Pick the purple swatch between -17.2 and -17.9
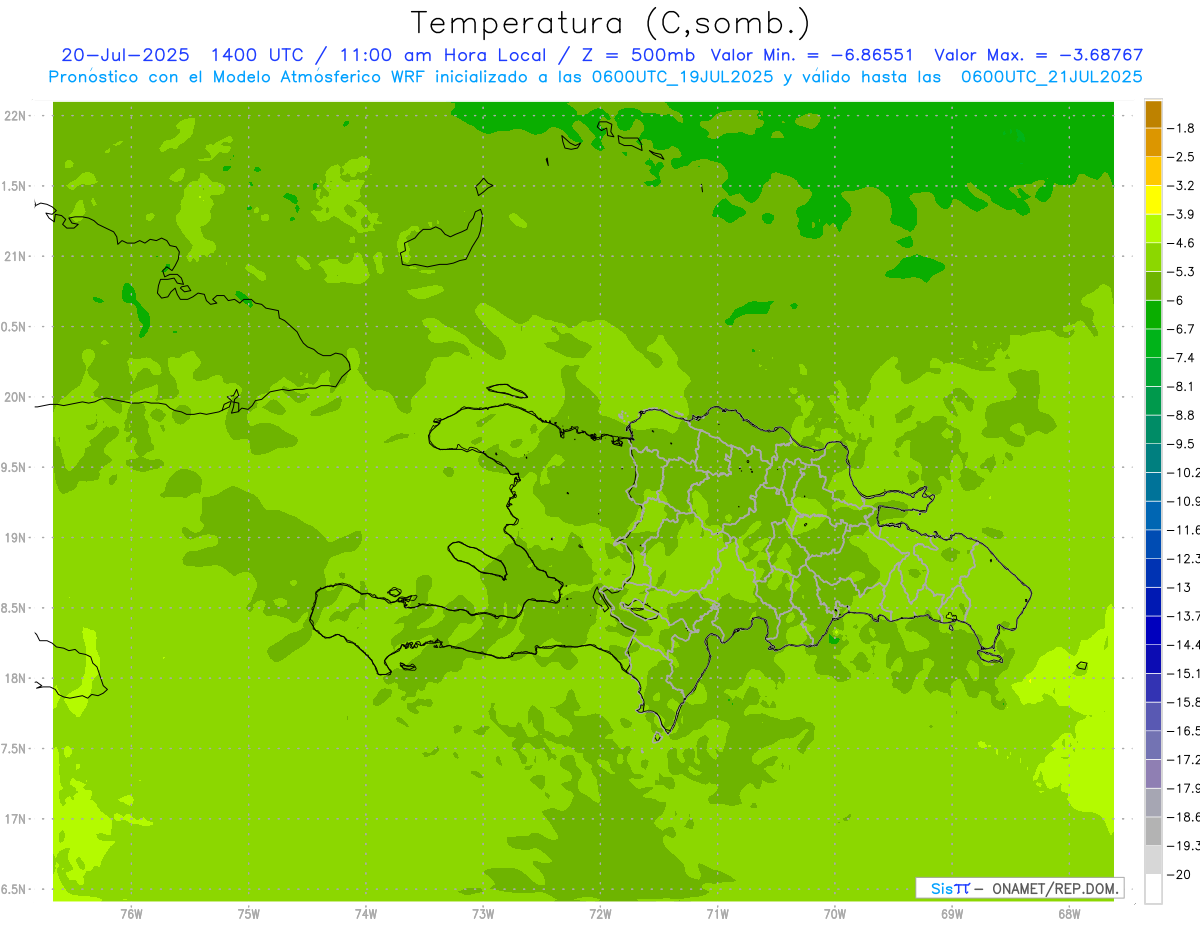Screen dimensions: 1200x927 pos(1153,774)
